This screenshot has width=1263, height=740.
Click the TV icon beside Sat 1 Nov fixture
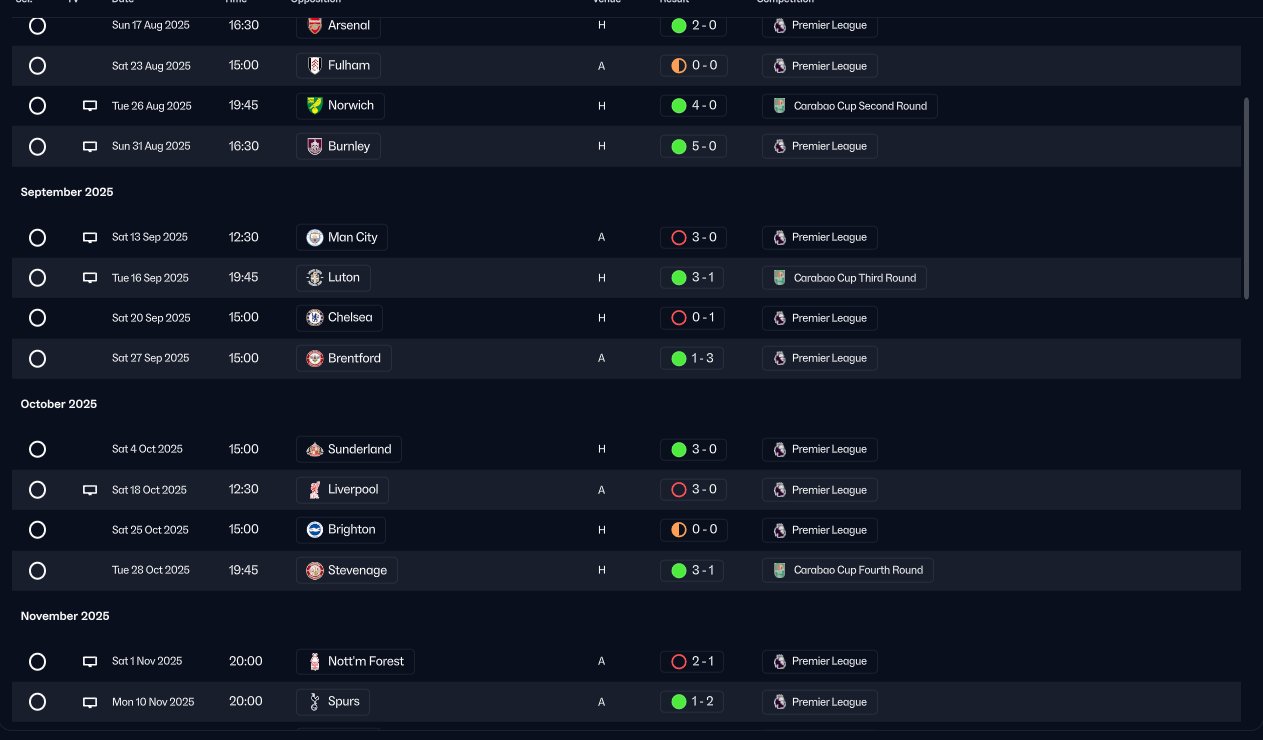pyautogui.click(x=90, y=662)
